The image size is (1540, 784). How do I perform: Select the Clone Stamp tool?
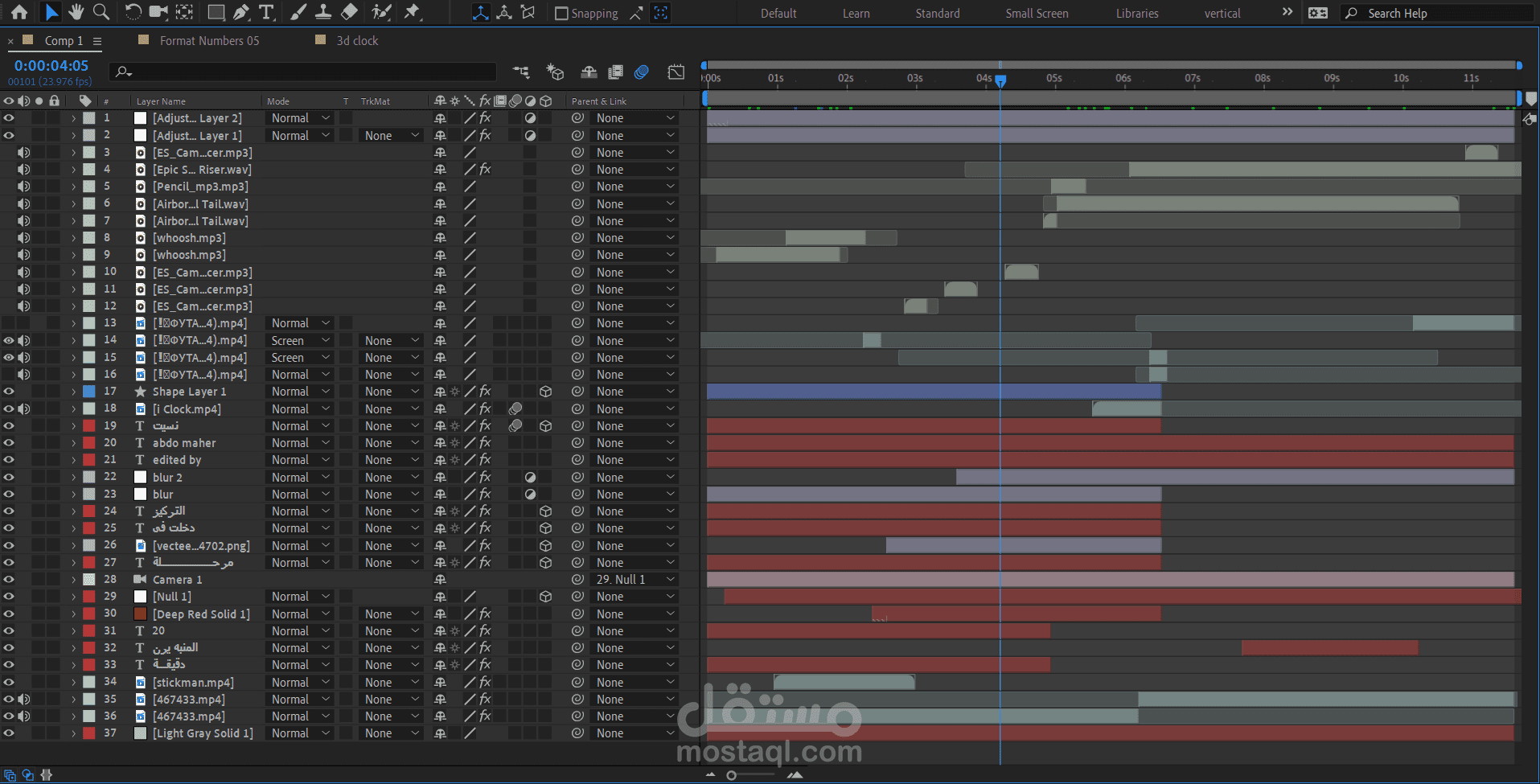tap(323, 12)
